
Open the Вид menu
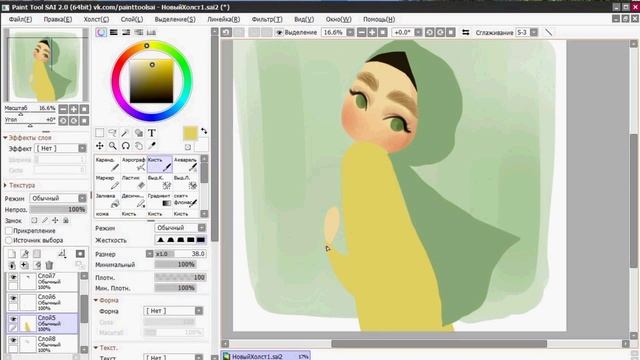click(304, 19)
